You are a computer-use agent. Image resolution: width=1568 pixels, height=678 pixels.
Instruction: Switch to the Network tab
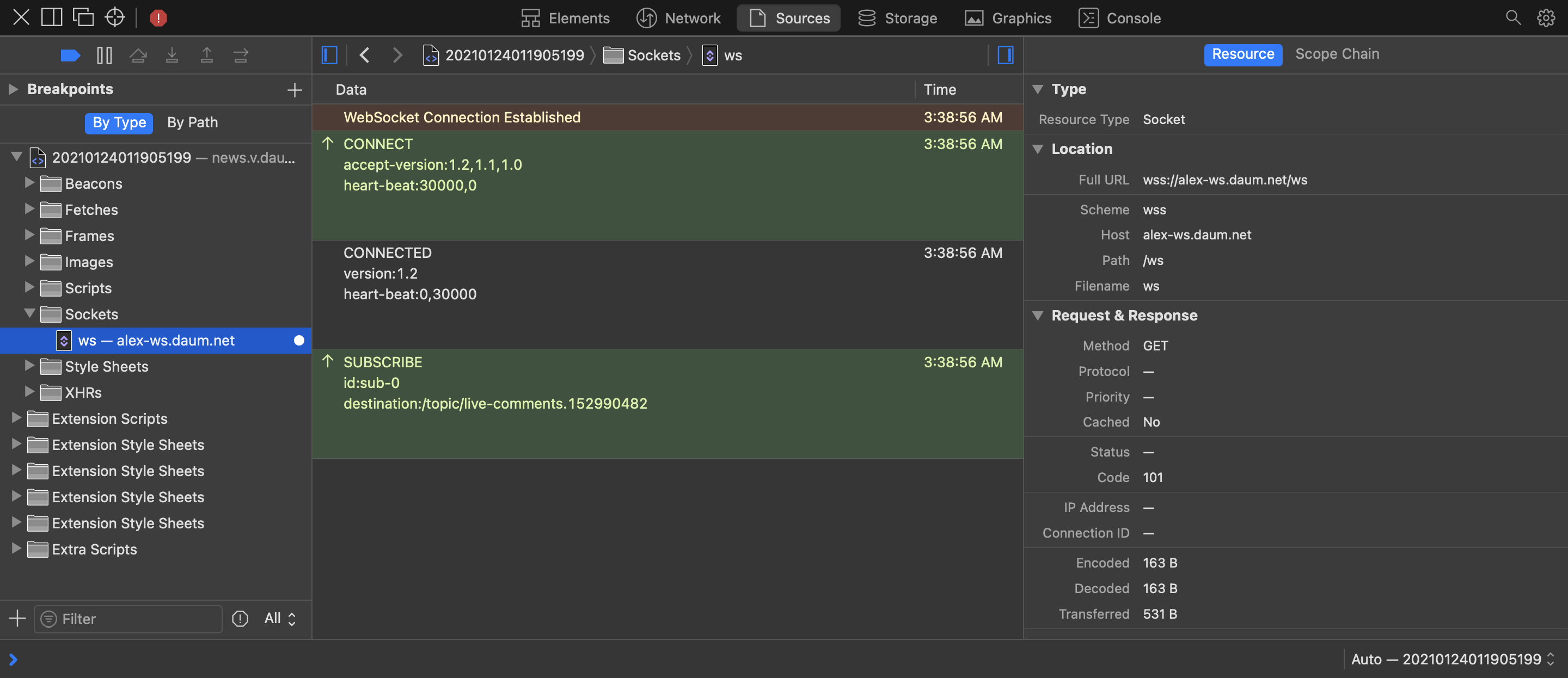pyautogui.click(x=678, y=17)
